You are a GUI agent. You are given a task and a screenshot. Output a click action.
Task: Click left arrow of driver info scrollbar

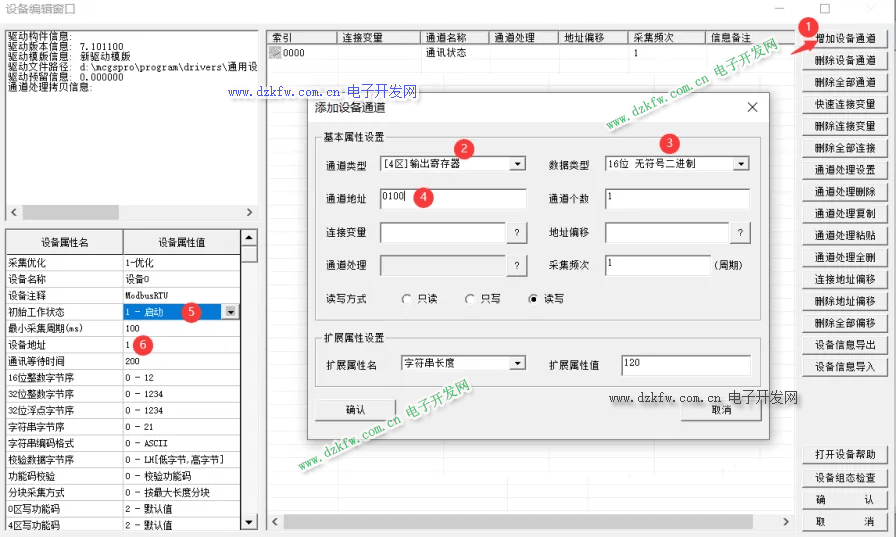14,213
